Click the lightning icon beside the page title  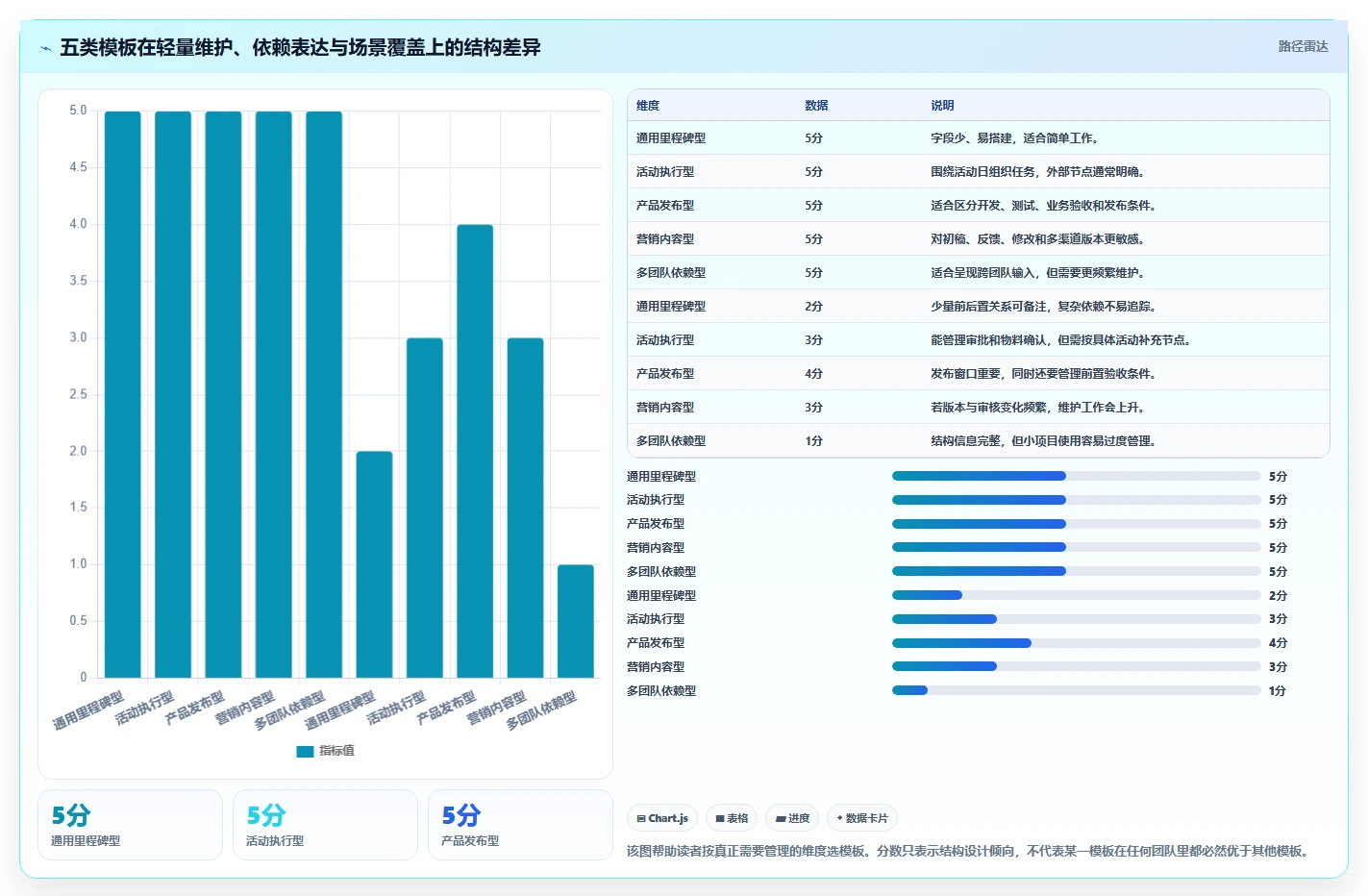pos(45,48)
